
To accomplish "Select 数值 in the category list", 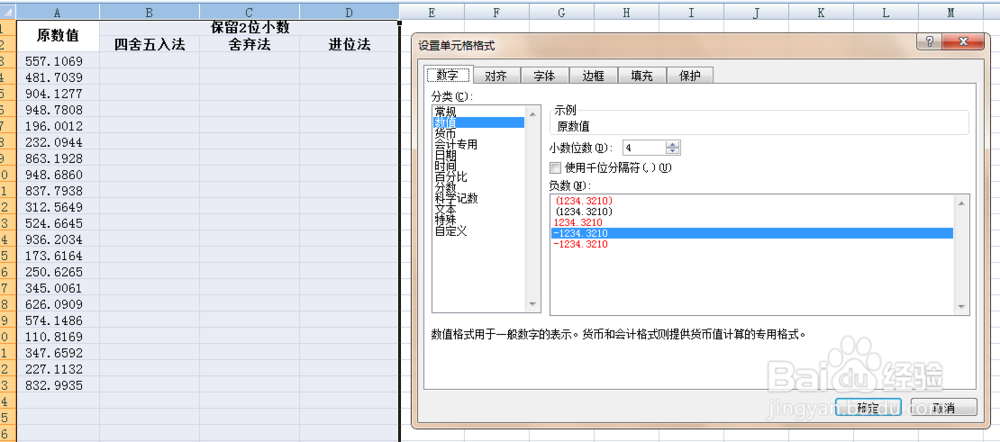I will (x=478, y=122).
